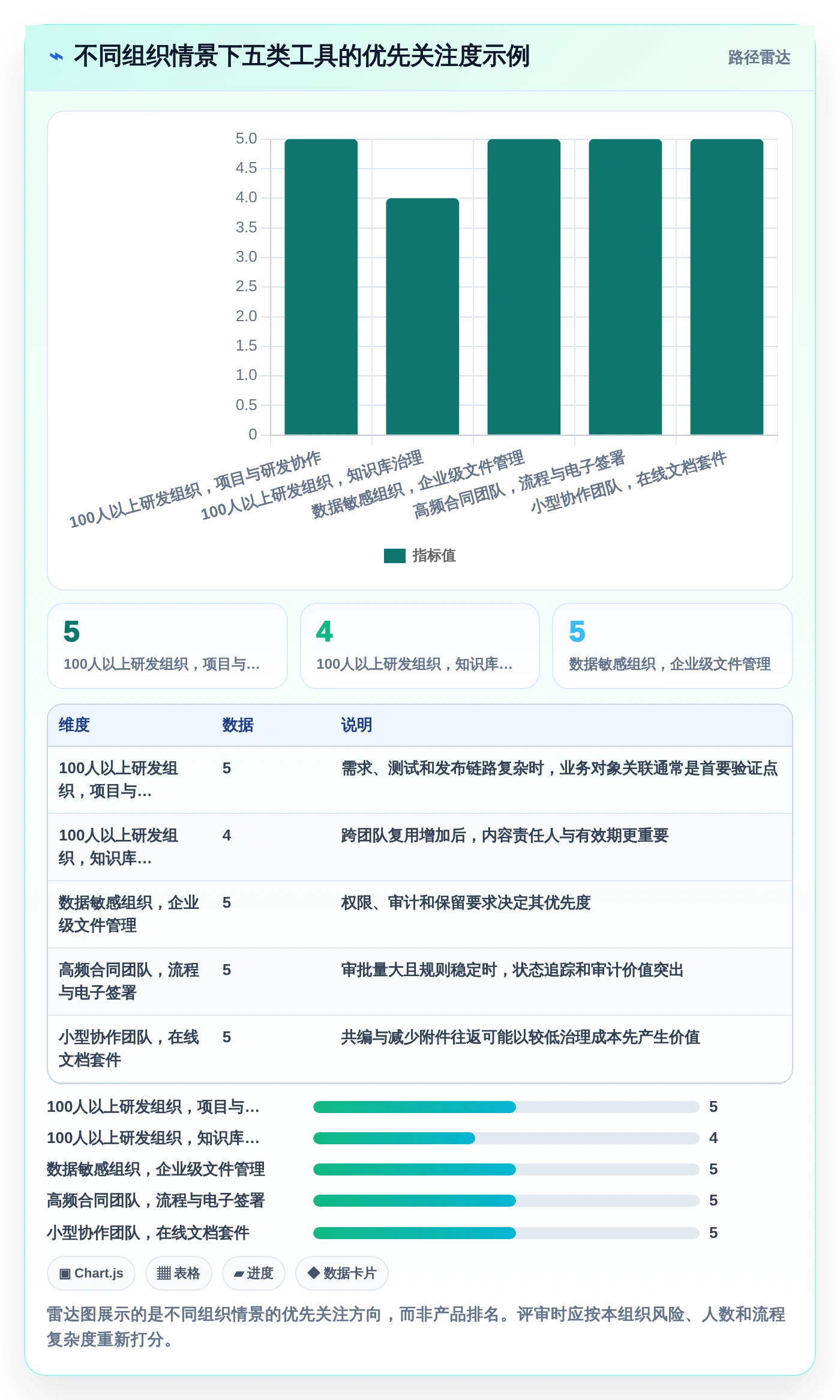
Task: Select the 在线文档套件 bar in the chart
Action: [727, 287]
